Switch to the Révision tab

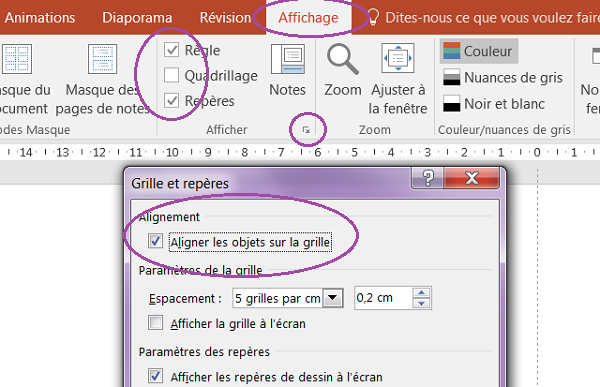pos(225,18)
